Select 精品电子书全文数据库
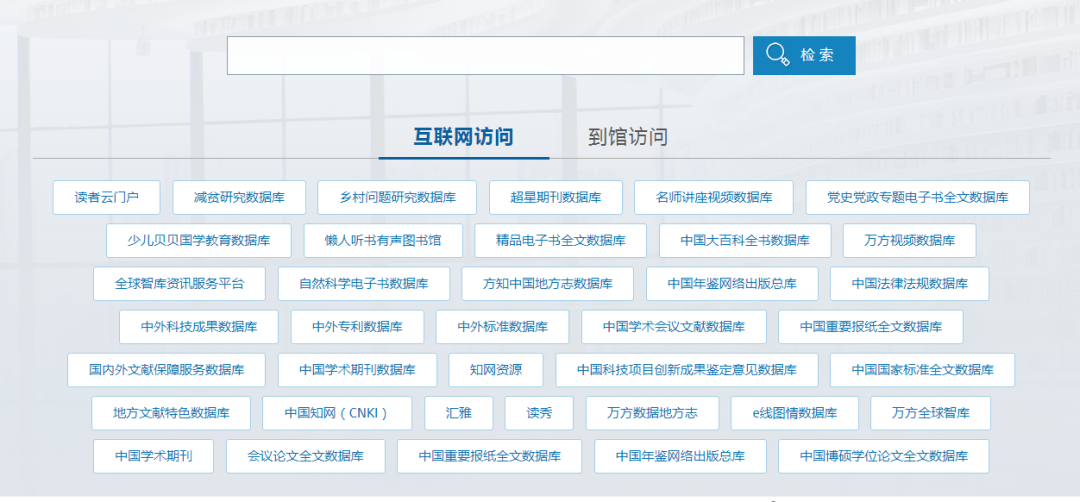 pyautogui.click(x=561, y=240)
